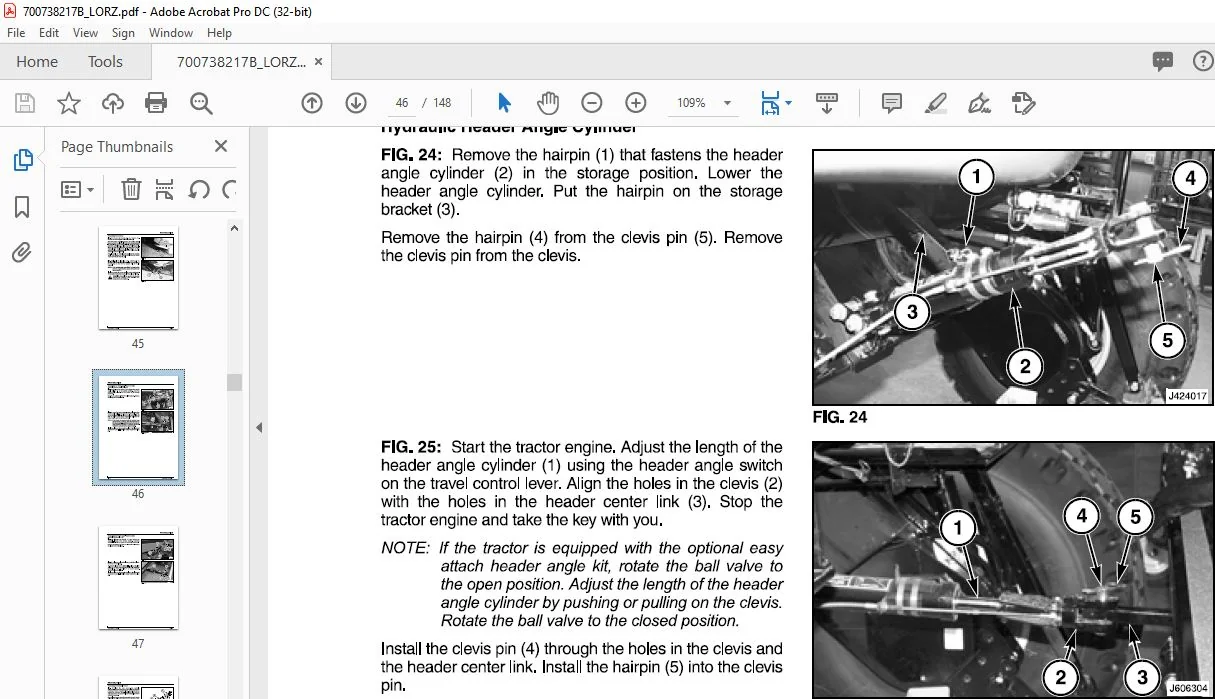Image resolution: width=1215 pixels, height=699 pixels.
Task: Open the File menu
Action: pyautogui.click(x=16, y=33)
